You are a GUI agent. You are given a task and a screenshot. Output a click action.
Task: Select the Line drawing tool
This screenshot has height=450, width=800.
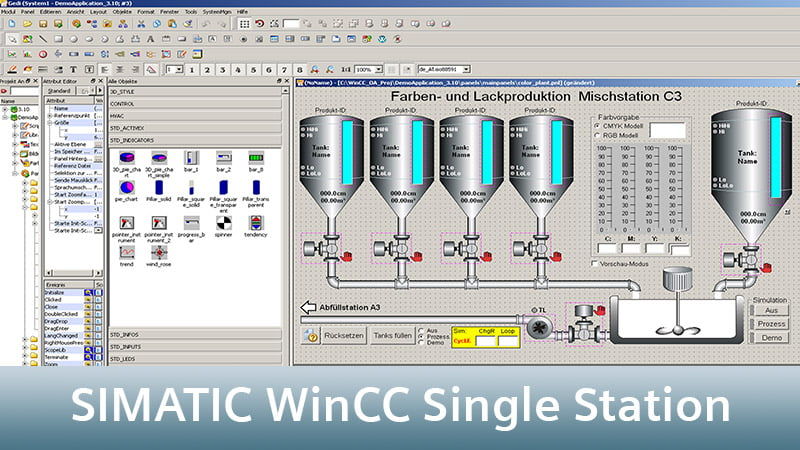coord(43,39)
